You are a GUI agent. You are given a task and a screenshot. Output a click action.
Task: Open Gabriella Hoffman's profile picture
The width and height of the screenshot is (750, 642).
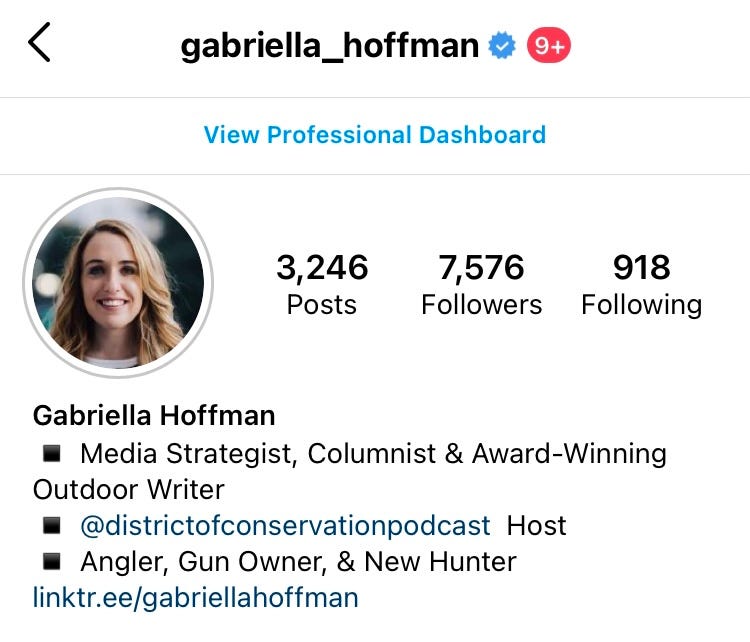click(x=118, y=283)
